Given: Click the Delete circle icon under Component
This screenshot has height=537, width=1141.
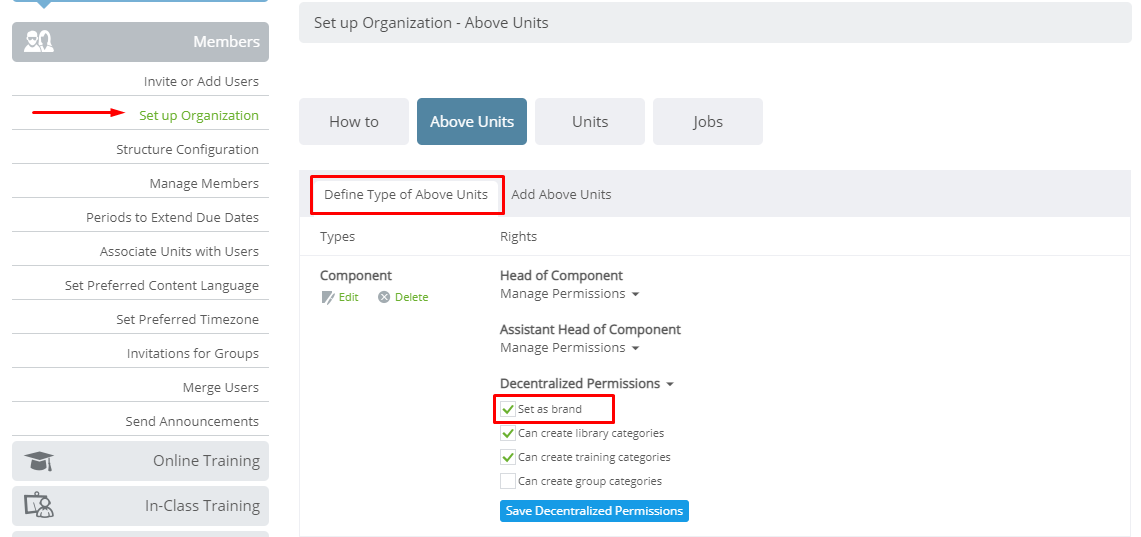Looking at the screenshot, I should [384, 297].
